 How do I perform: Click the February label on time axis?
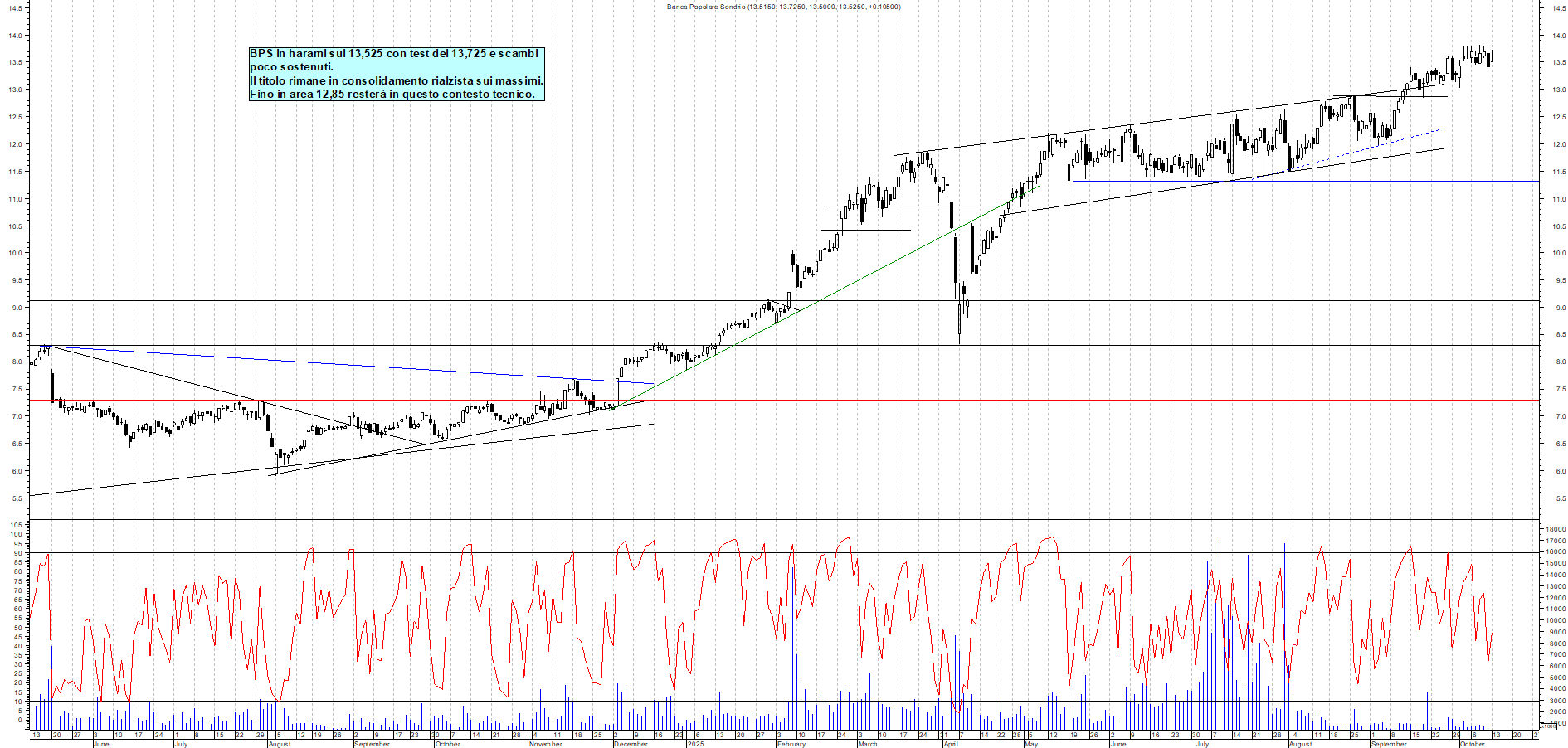791,744
